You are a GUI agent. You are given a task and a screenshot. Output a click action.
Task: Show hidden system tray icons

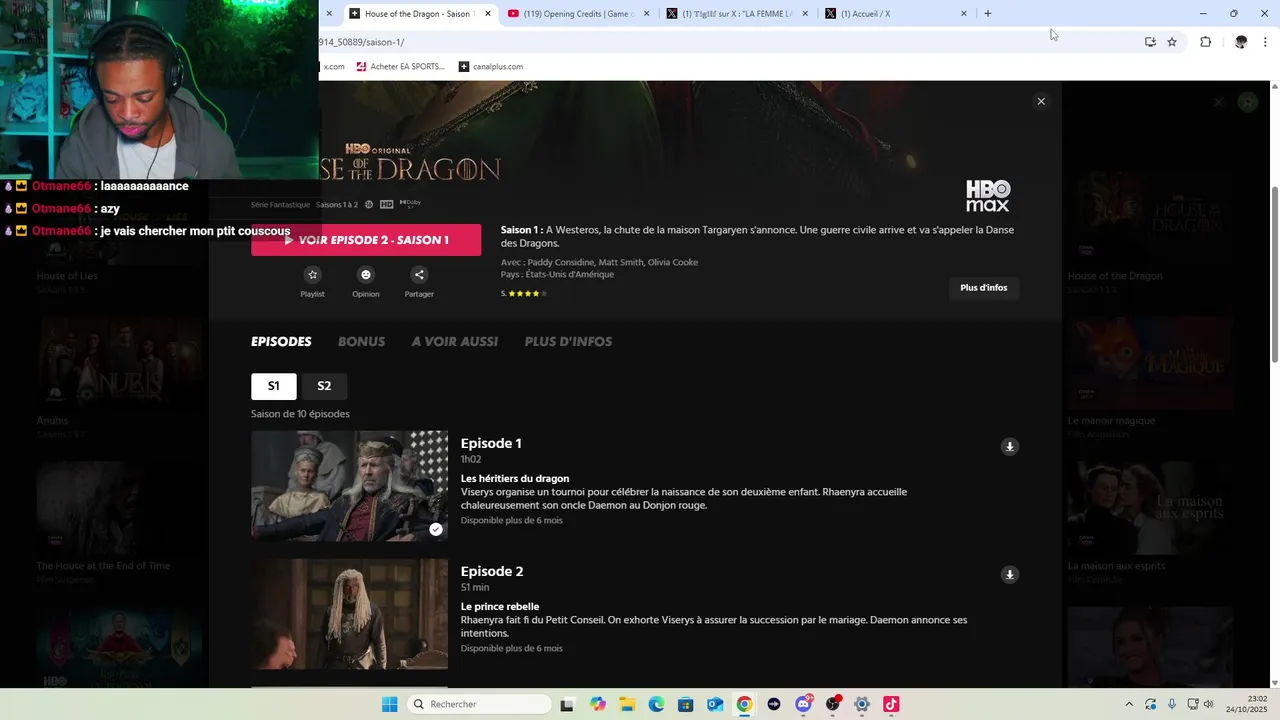tap(1129, 704)
